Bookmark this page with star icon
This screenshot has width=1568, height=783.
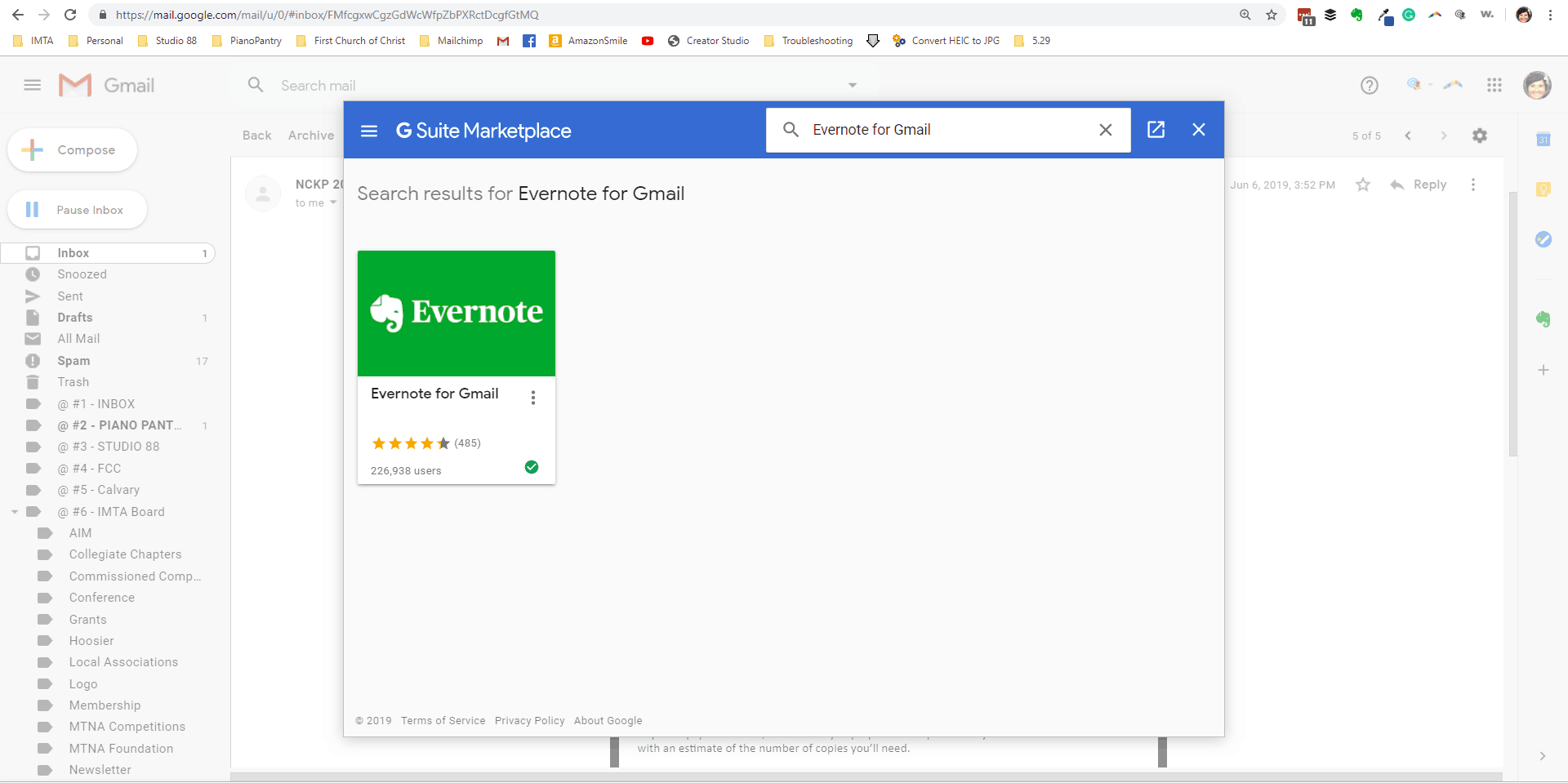pos(1272,15)
